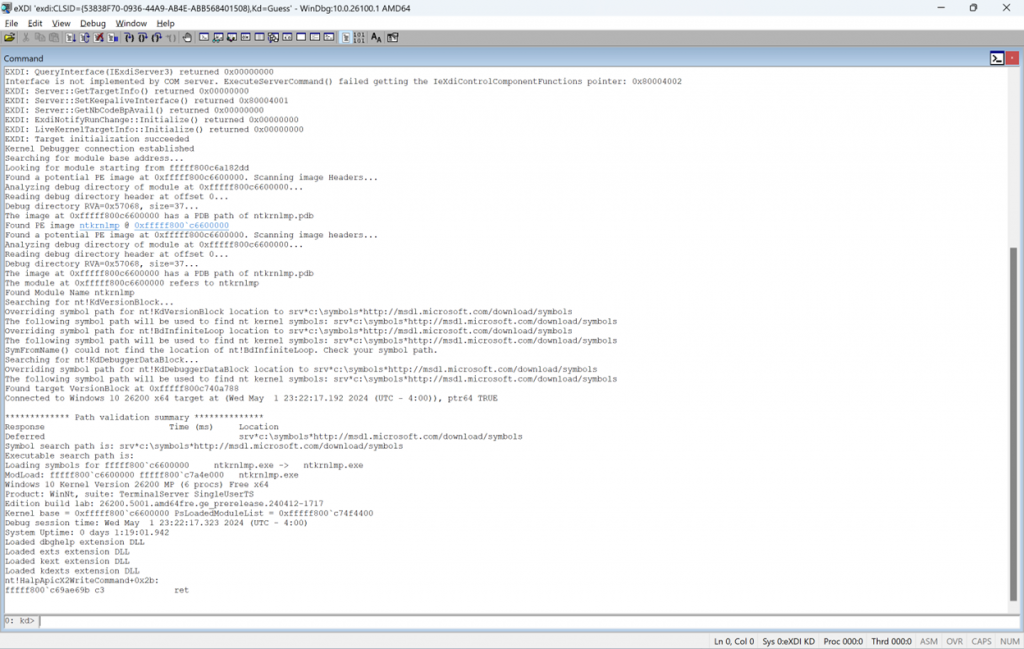Toggle OVR mode in the status bar
1024x649 pixels.
click(x=955, y=641)
